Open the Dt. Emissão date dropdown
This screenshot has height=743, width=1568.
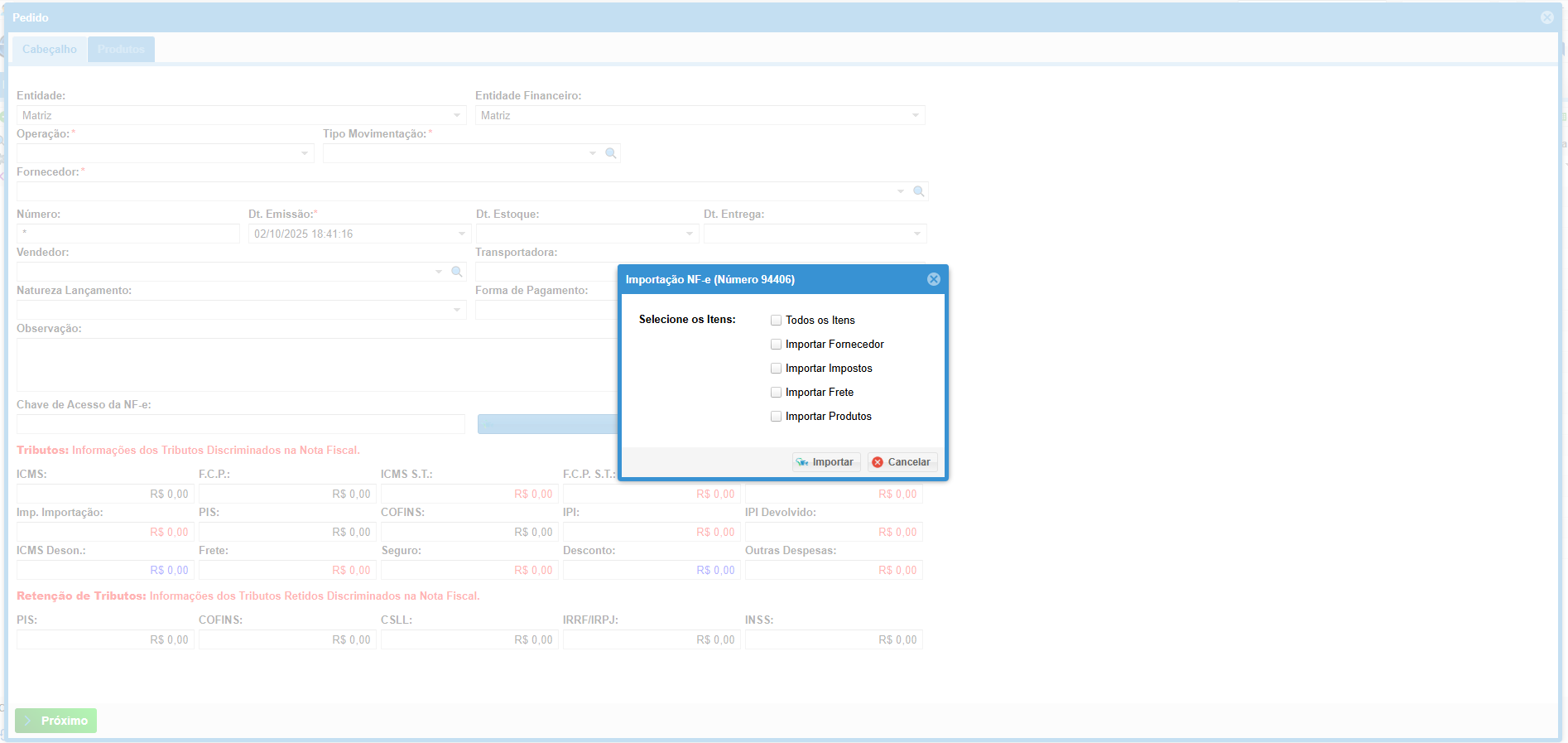pos(462,234)
